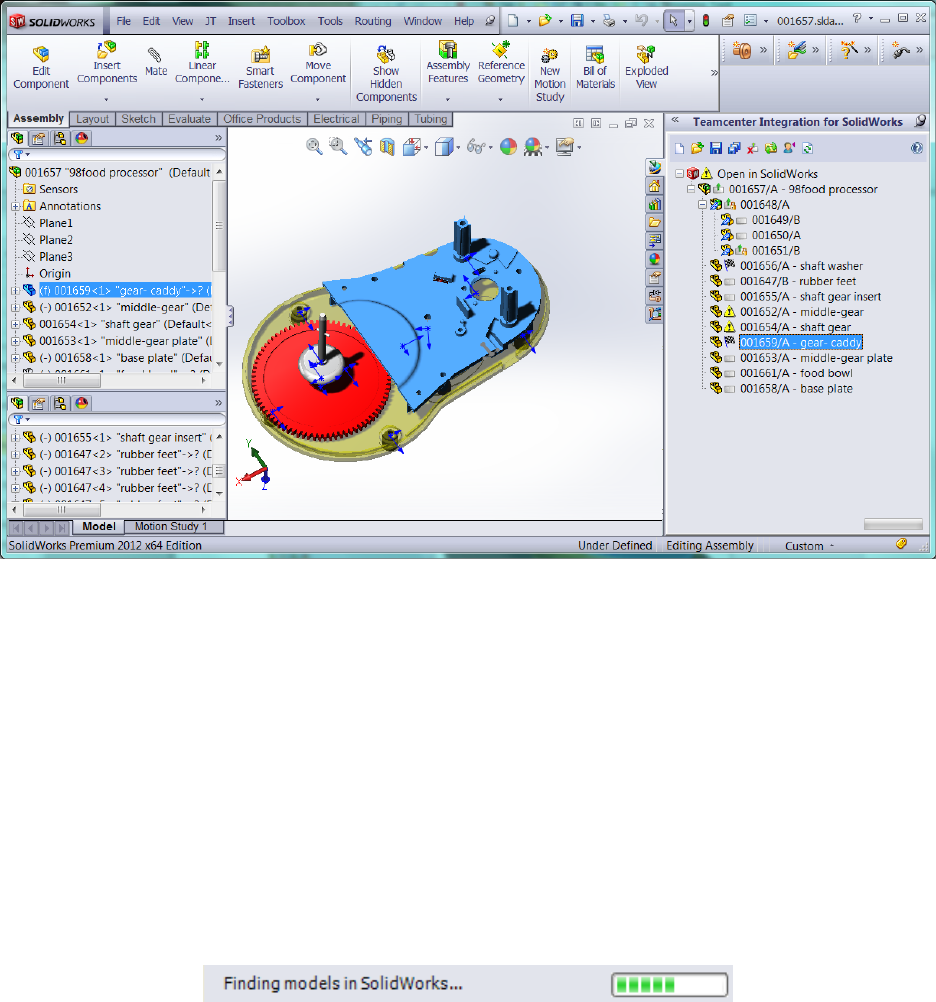936x1002 pixels.
Task: Click the Edit Appearance color ball icon
Action: tap(509, 147)
